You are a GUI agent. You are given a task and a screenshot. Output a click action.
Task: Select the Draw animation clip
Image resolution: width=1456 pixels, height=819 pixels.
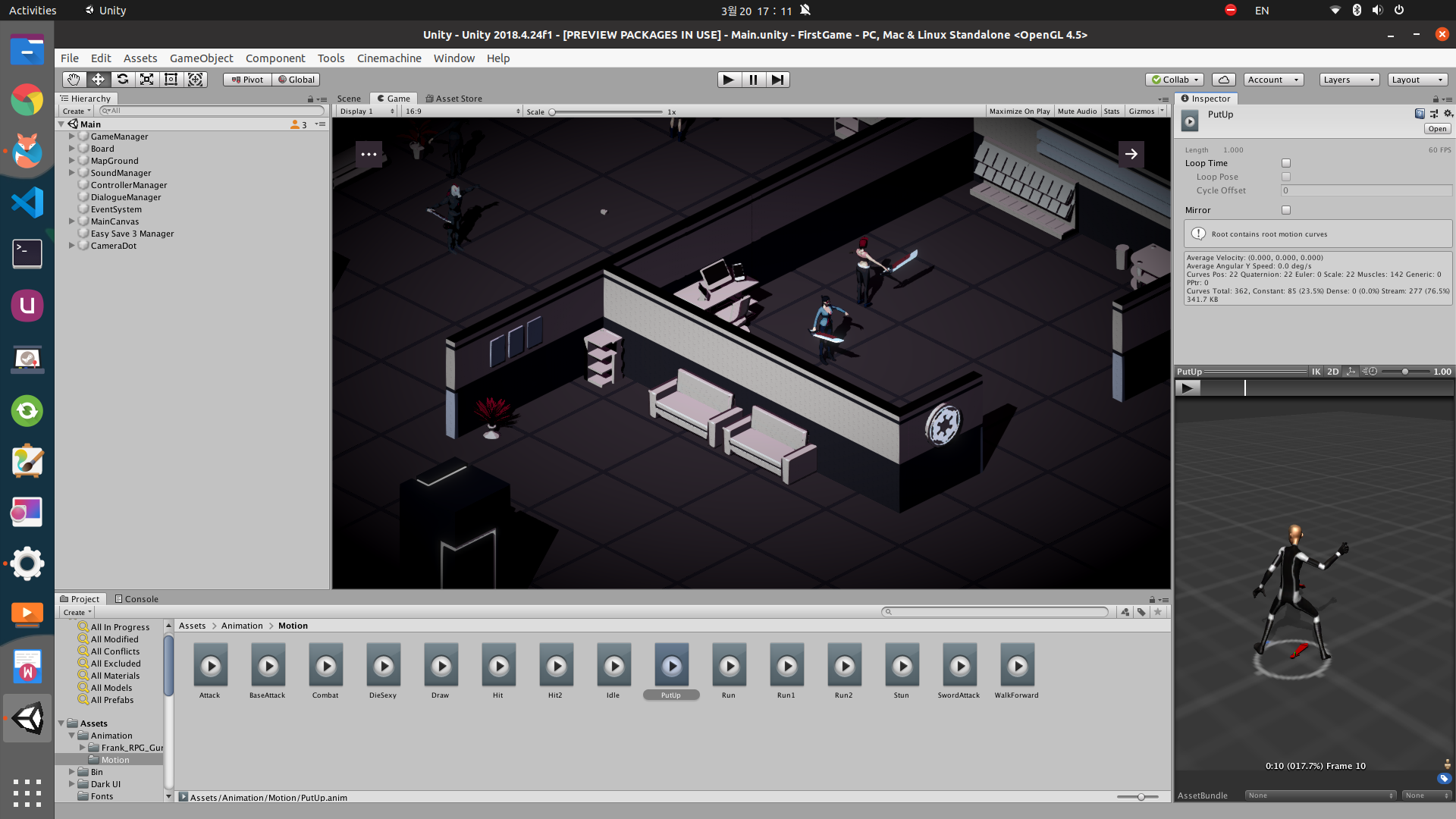click(x=441, y=671)
